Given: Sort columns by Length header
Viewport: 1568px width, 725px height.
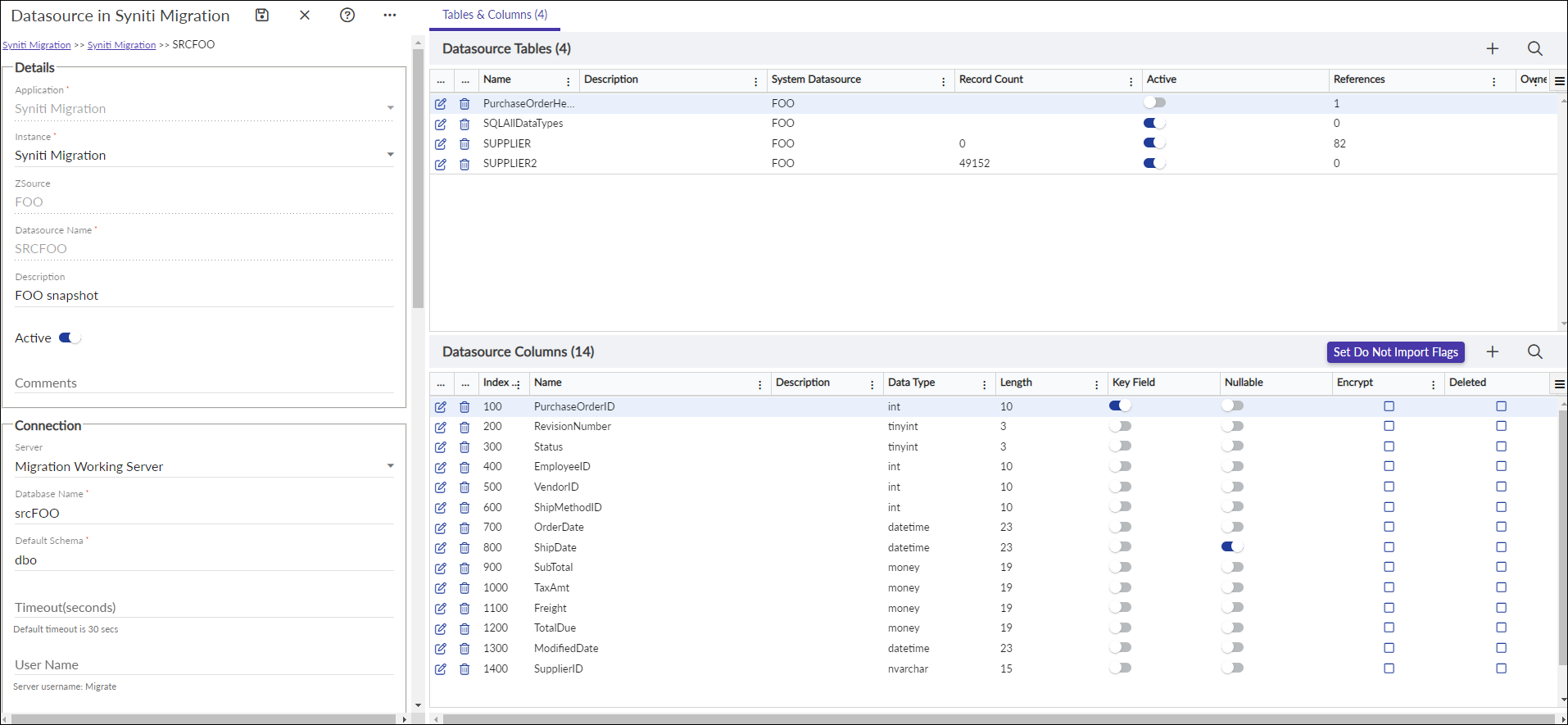Looking at the screenshot, I should tap(1016, 383).
